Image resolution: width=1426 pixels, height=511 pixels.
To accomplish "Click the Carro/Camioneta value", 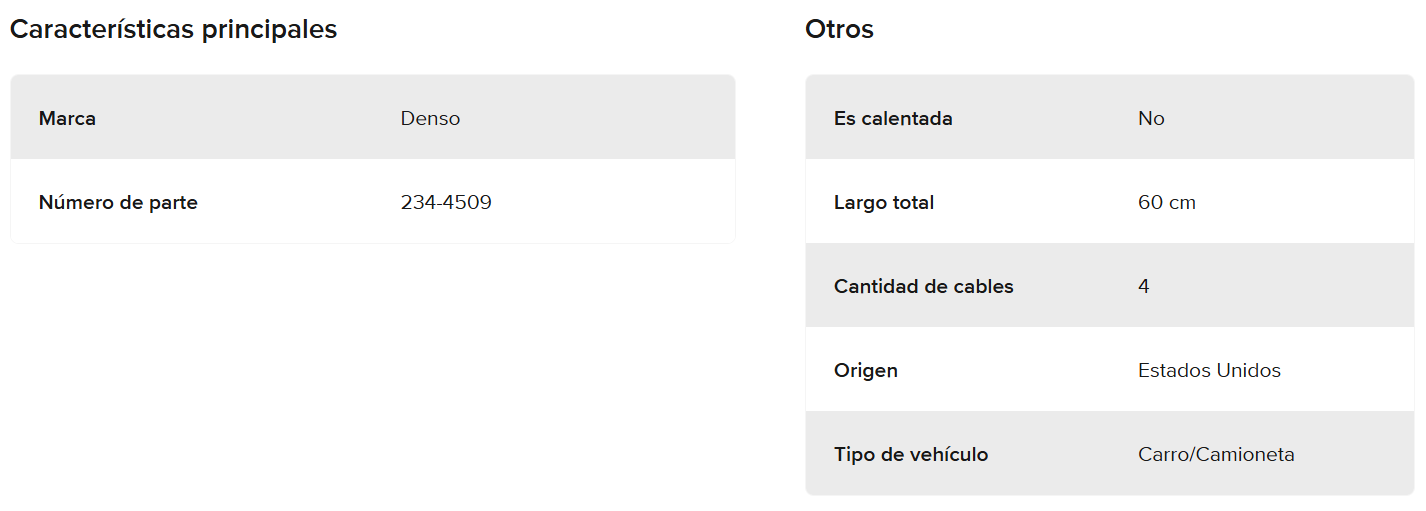I will [x=1216, y=455].
